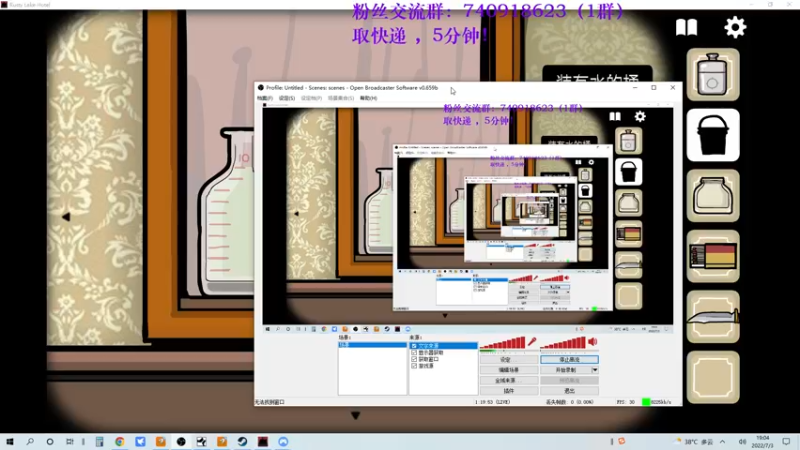The image size is (800, 450).
Task: Click the 插件 plugins button
Action: tap(509, 391)
